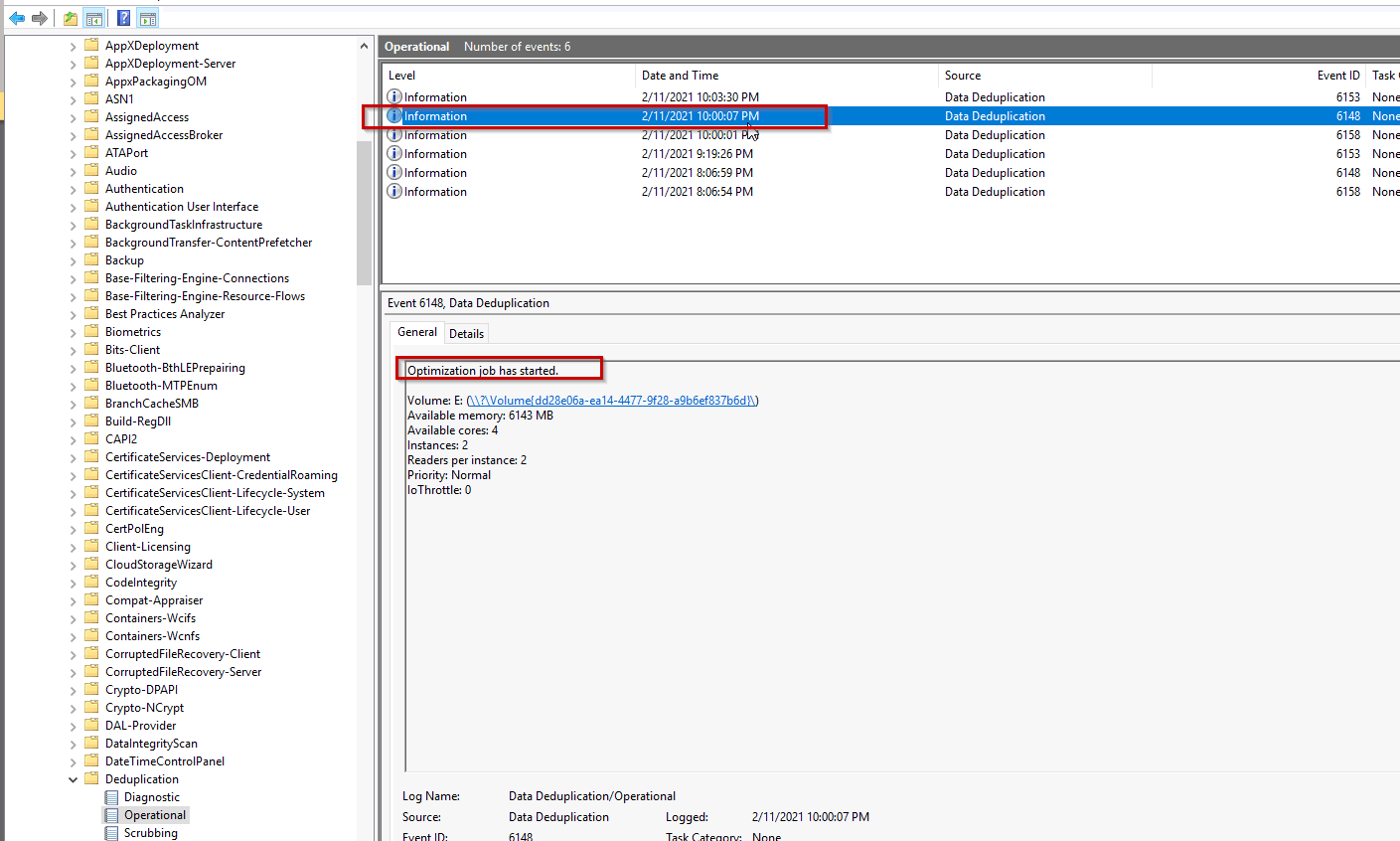This screenshot has height=841, width=1400.
Task: Click the CodeIntegrity folder icon
Action: click(x=91, y=583)
